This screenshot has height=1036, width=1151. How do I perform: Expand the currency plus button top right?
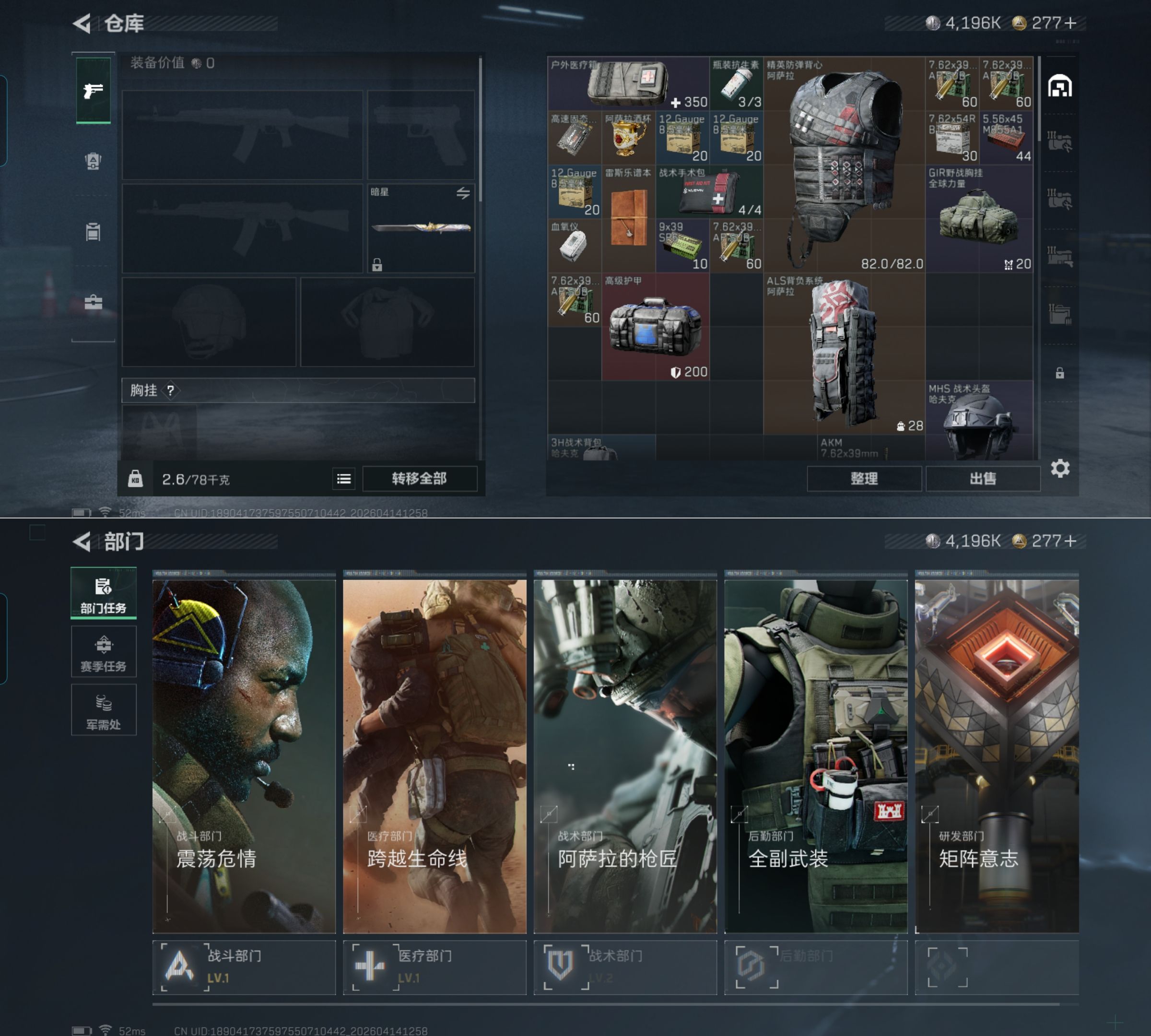(1071, 23)
